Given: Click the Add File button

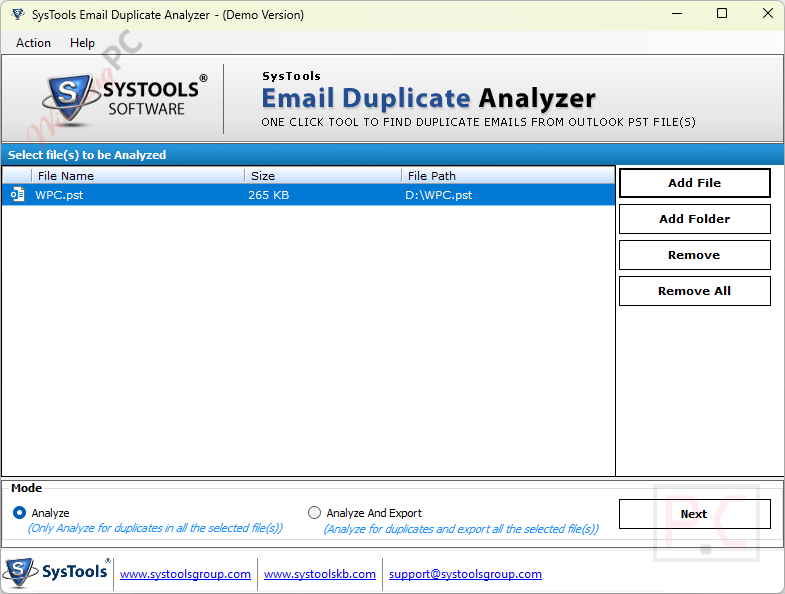Looking at the screenshot, I should point(694,183).
